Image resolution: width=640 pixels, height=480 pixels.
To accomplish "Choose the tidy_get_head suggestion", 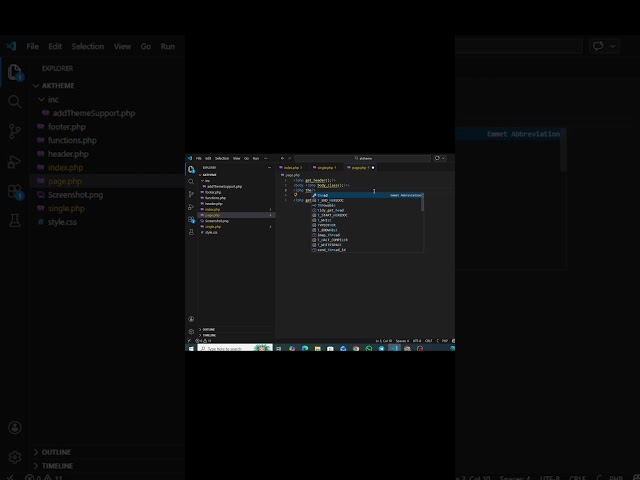I will coord(367,211).
